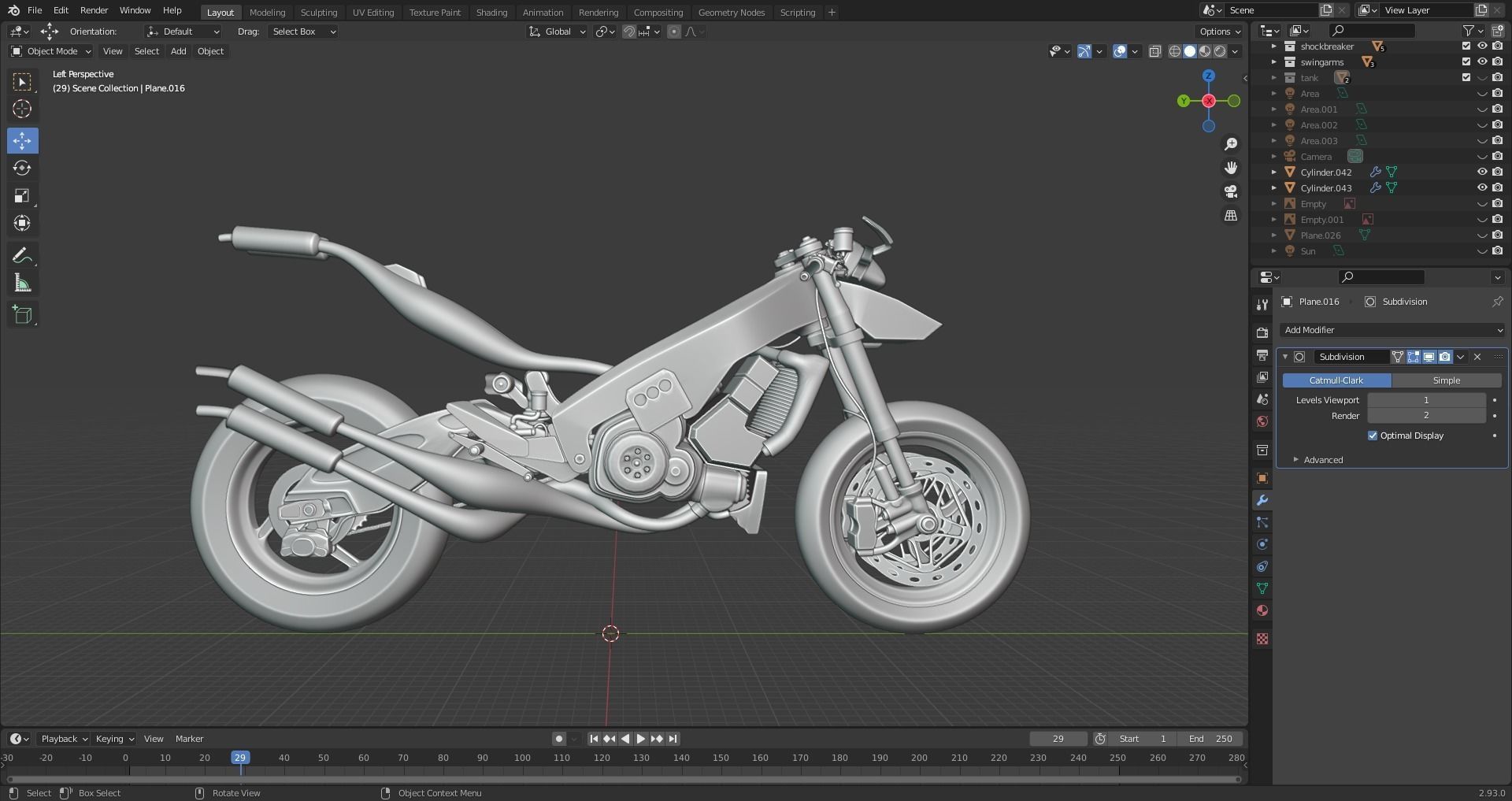Activate the Cursor tool
Screen dimensions: 1512x801
(x=22, y=109)
